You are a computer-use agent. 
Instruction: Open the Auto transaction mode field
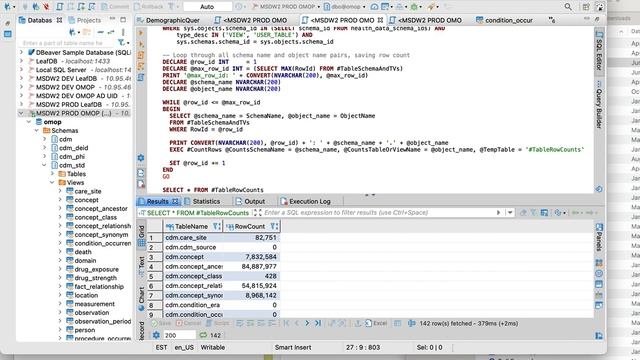[x=207, y=7]
